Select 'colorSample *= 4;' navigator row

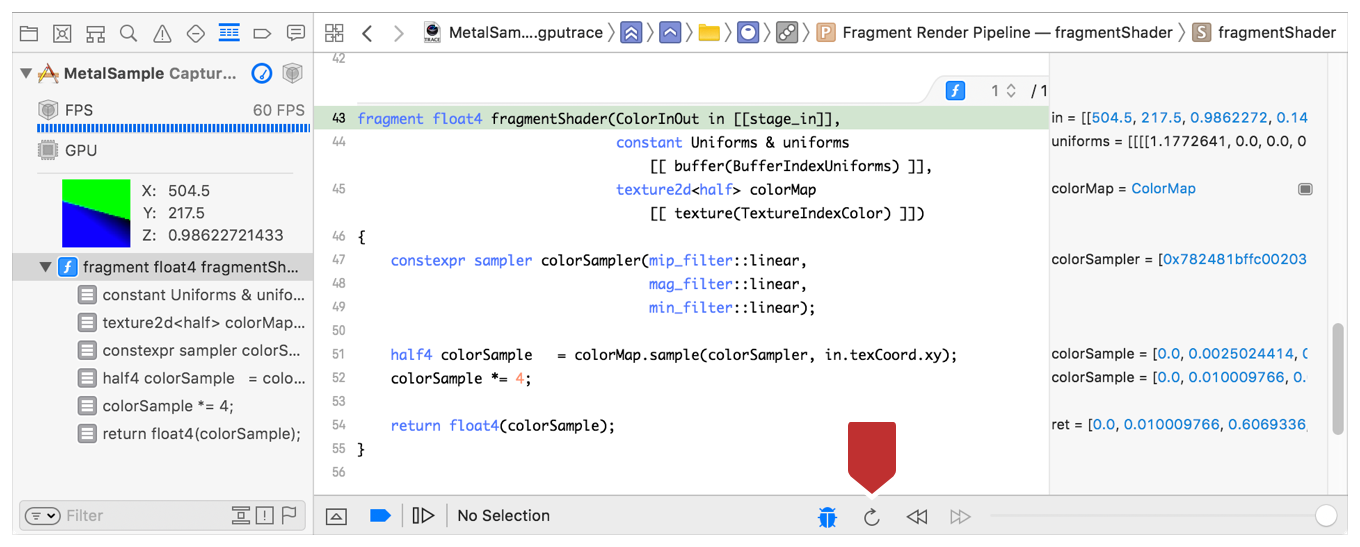[x=163, y=406]
